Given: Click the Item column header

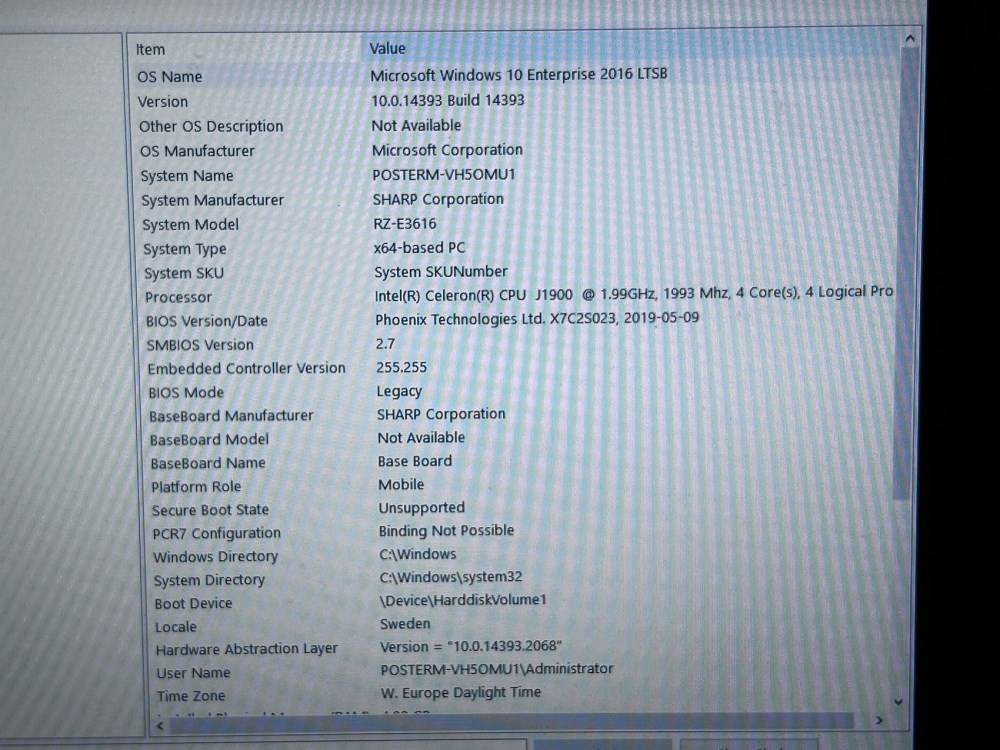Looking at the screenshot, I should (x=151, y=50).
